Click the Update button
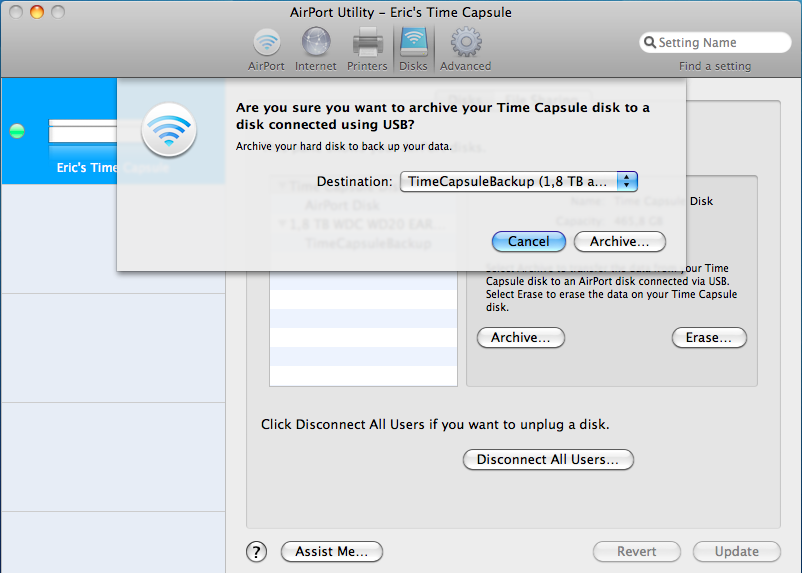Image resolution: width=802 pixels, height=573 pixels. pyautogui.click(x=736, y=551)
